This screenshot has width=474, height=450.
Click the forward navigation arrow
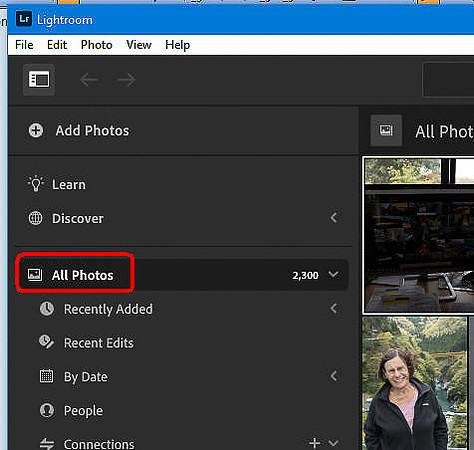127,80
